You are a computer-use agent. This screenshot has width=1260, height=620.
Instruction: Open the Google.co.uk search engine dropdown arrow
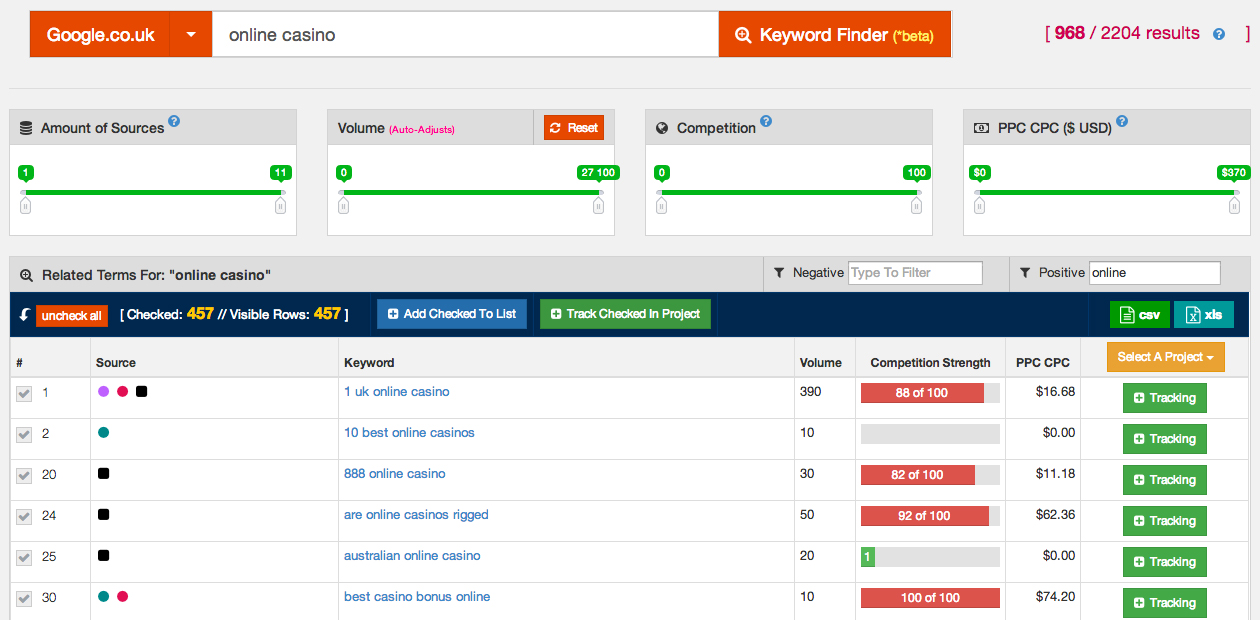pyautogui.click(x=191, y=35)
